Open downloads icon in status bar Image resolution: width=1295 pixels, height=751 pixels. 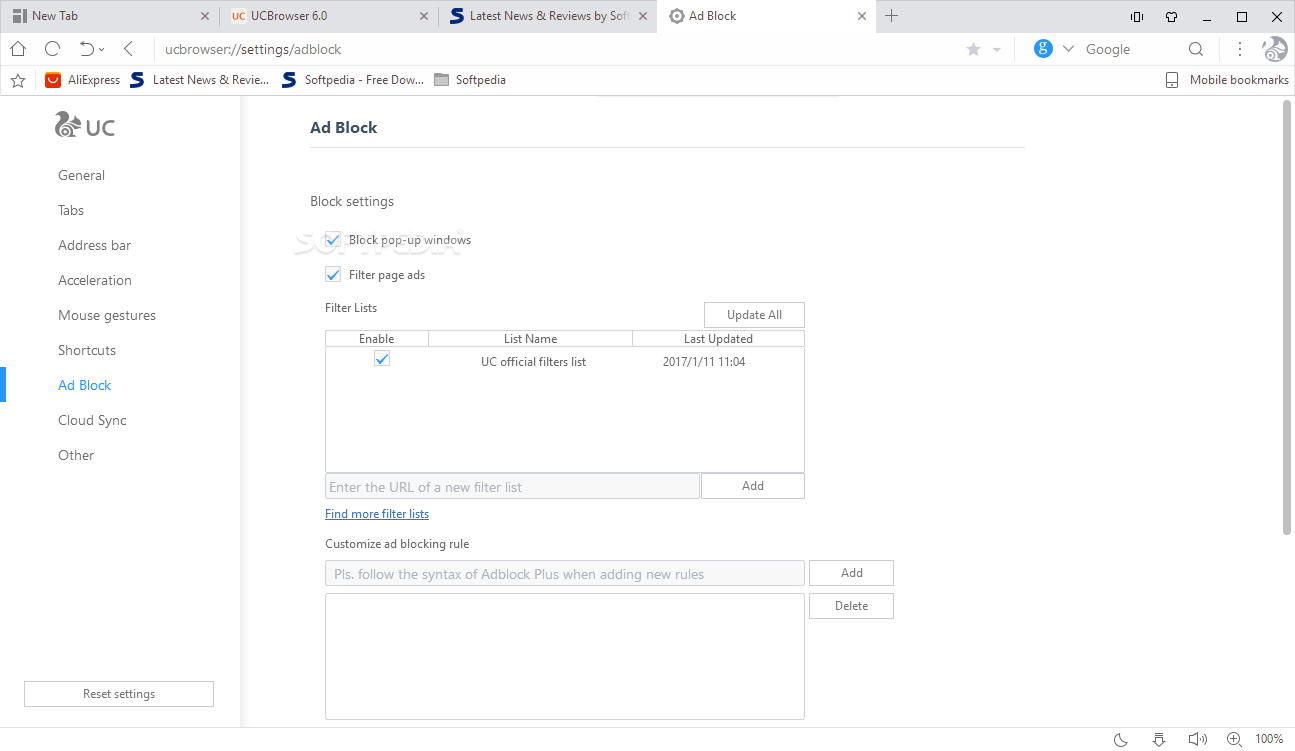[x=1159, y=739]
